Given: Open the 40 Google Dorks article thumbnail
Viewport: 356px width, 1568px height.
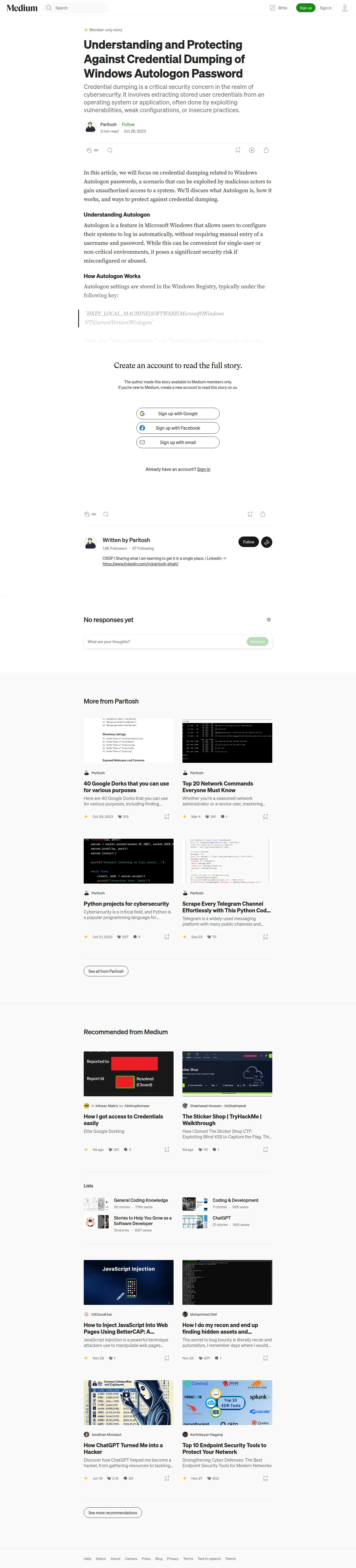Looking at the screenshot, I should pyautogui.click(x=129, y=741).
